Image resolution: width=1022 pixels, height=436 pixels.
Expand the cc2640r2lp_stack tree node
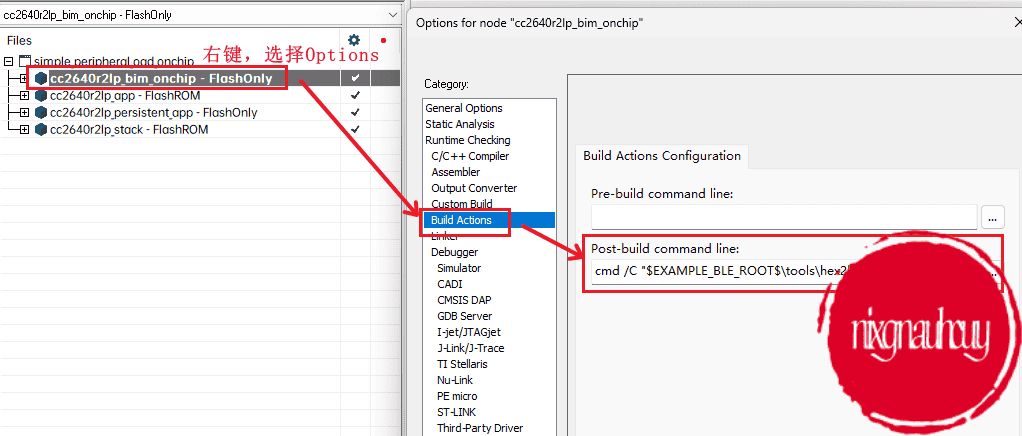24,130
